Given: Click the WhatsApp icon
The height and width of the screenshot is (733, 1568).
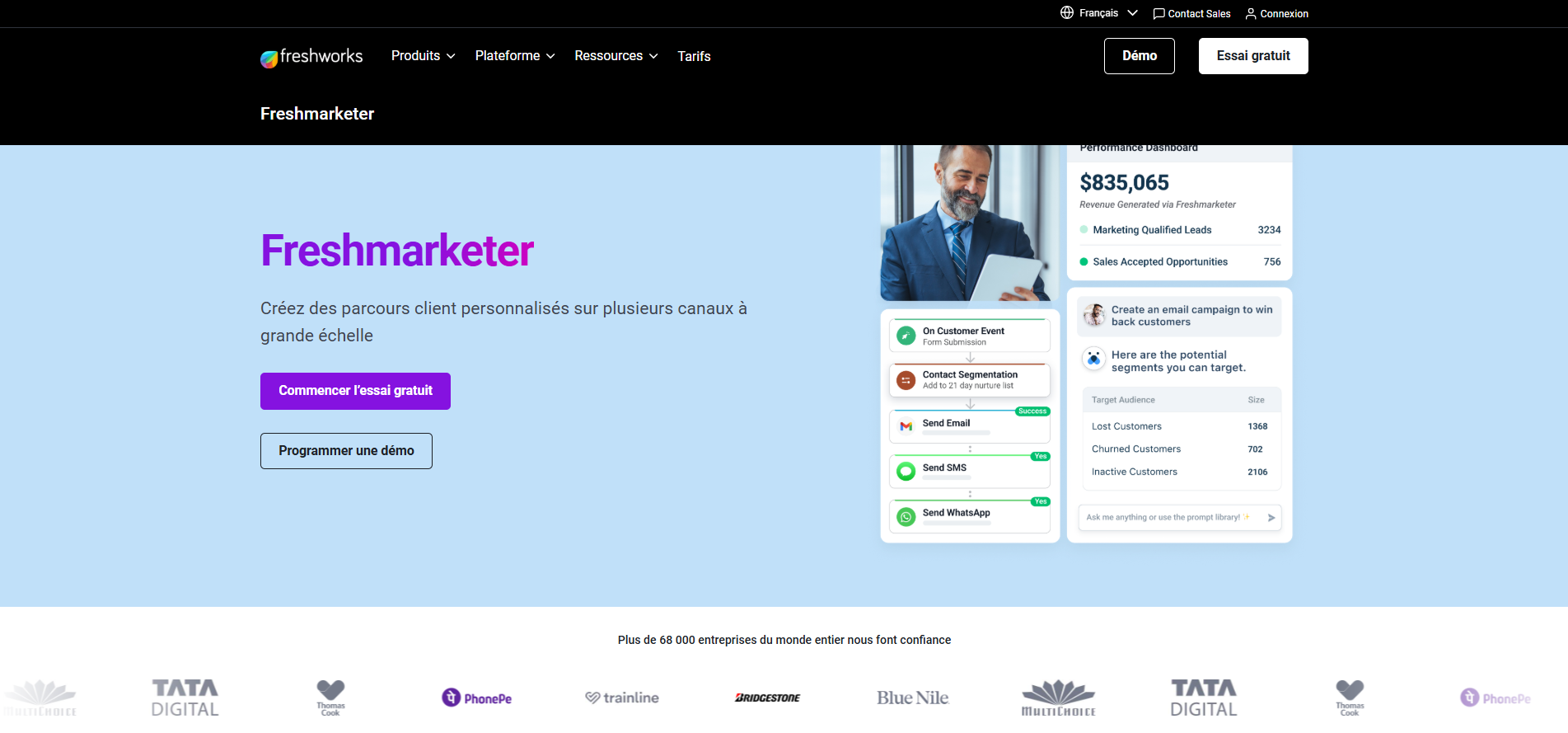Looking at the screenshot, I should tap(906, 517).
